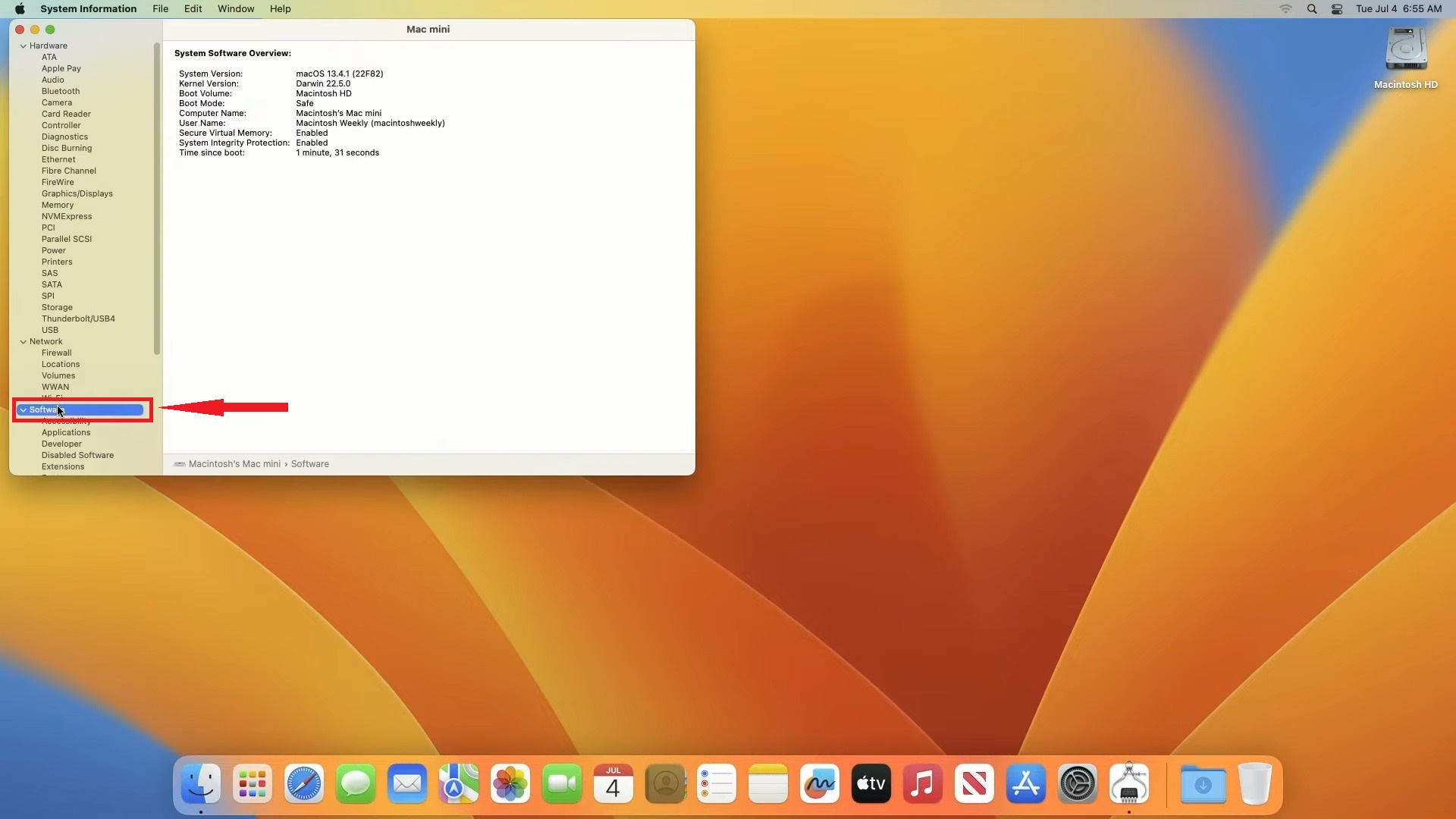Launch the App Store from the Dock
This screenshot has width=1456, height=819.
(1025, 783)
